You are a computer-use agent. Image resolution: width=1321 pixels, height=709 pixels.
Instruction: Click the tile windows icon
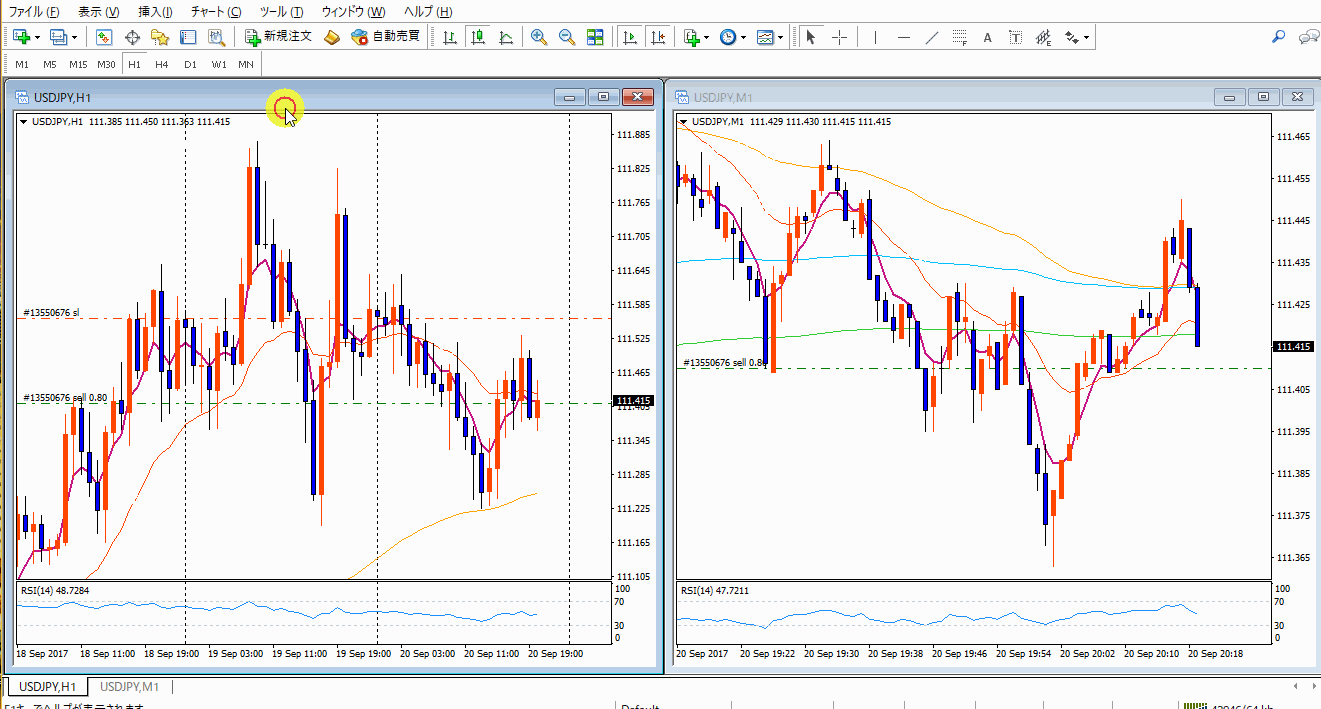coord(595,37)
